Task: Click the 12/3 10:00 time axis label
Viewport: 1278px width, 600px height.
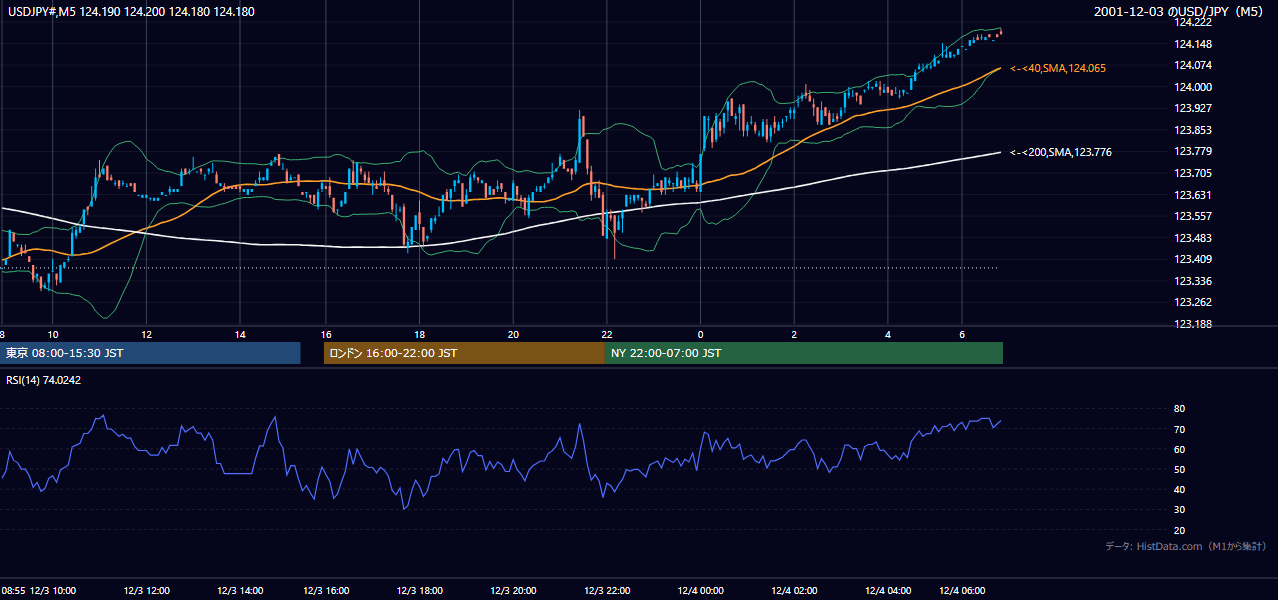Action: pyautogui.click(x=53, y=590)
